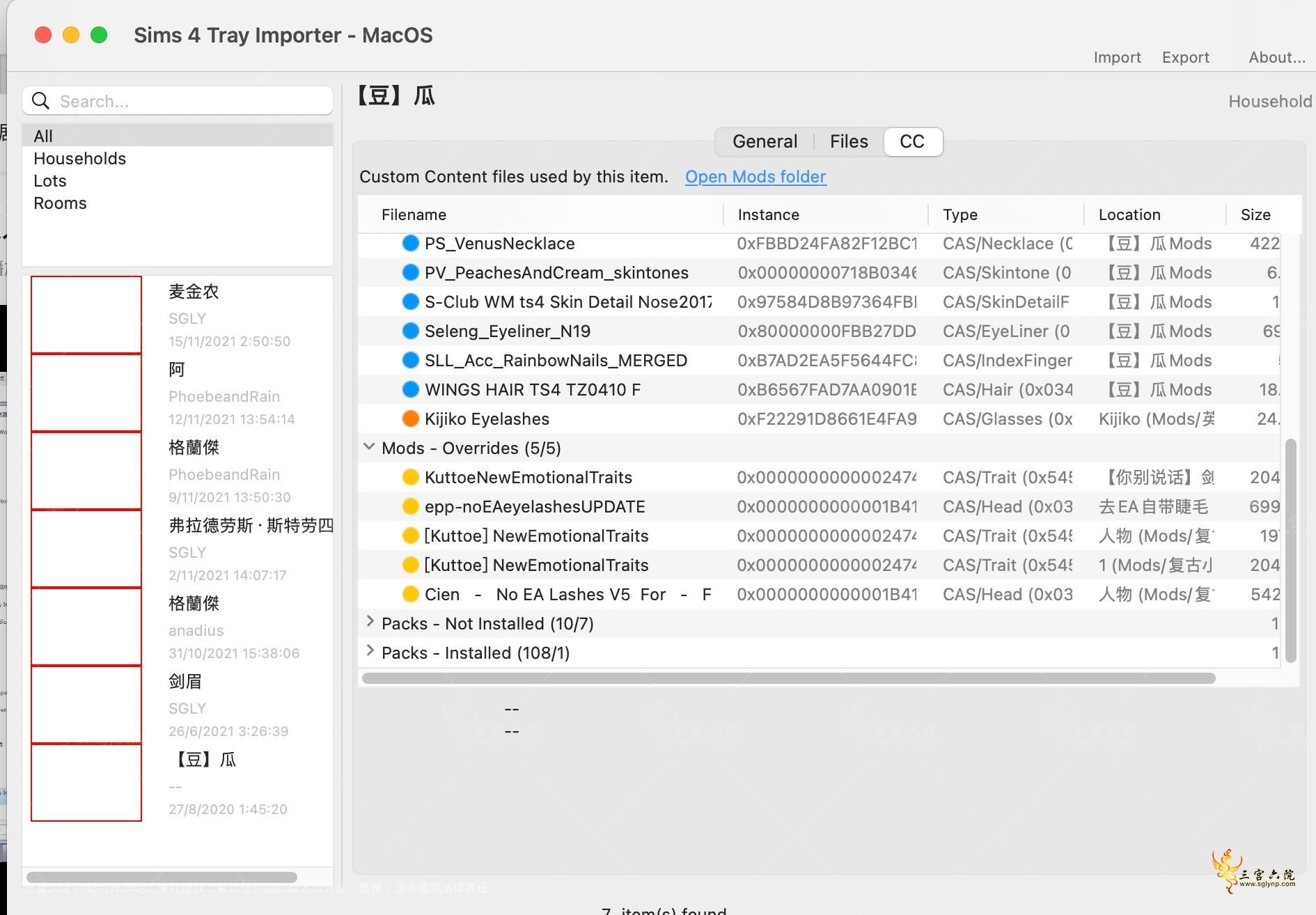Open the Export menu
The width and height of the screenshot is (1316, 915).
click(1185, 57)
